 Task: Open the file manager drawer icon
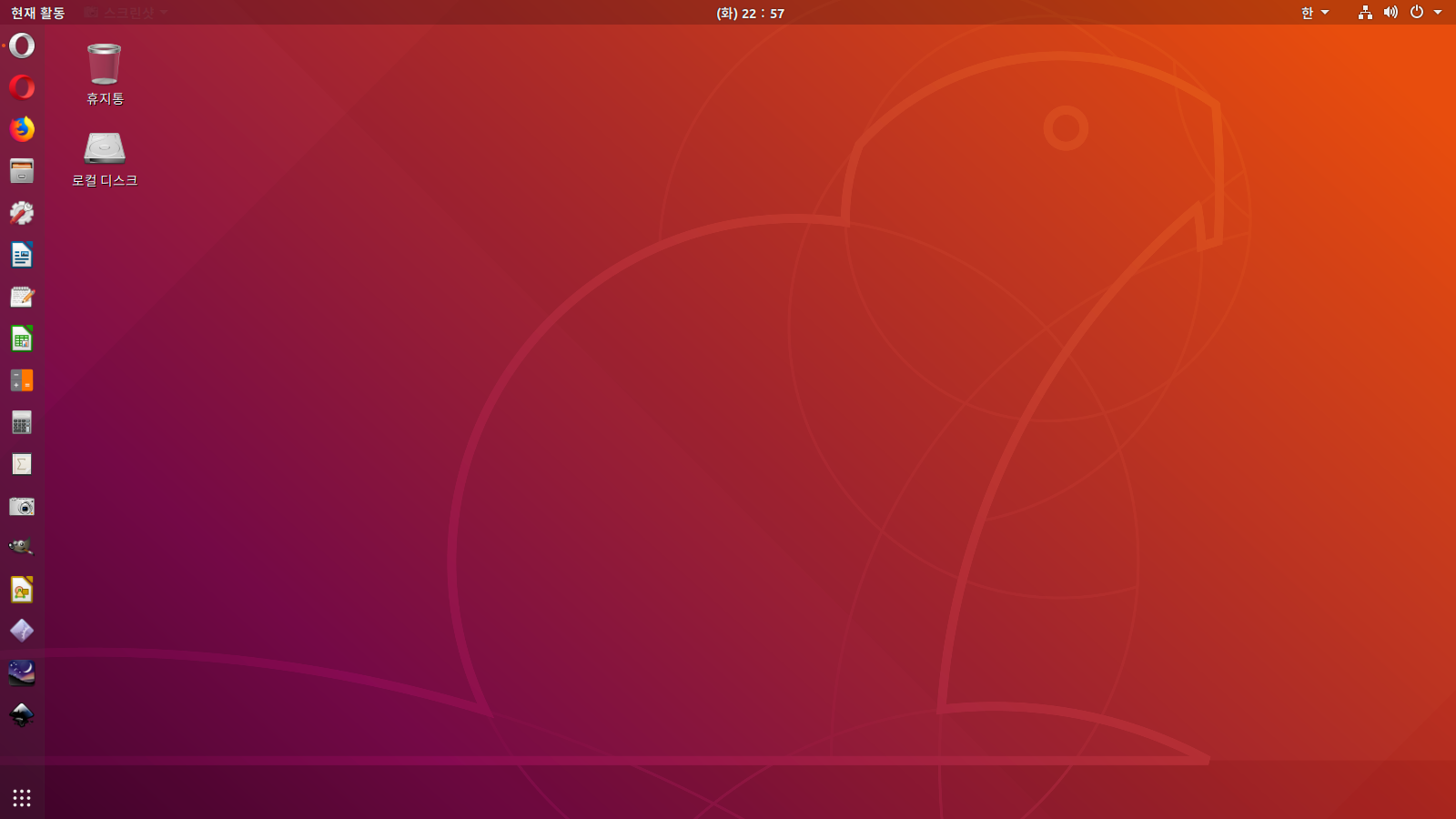click(x=22, y=171)
